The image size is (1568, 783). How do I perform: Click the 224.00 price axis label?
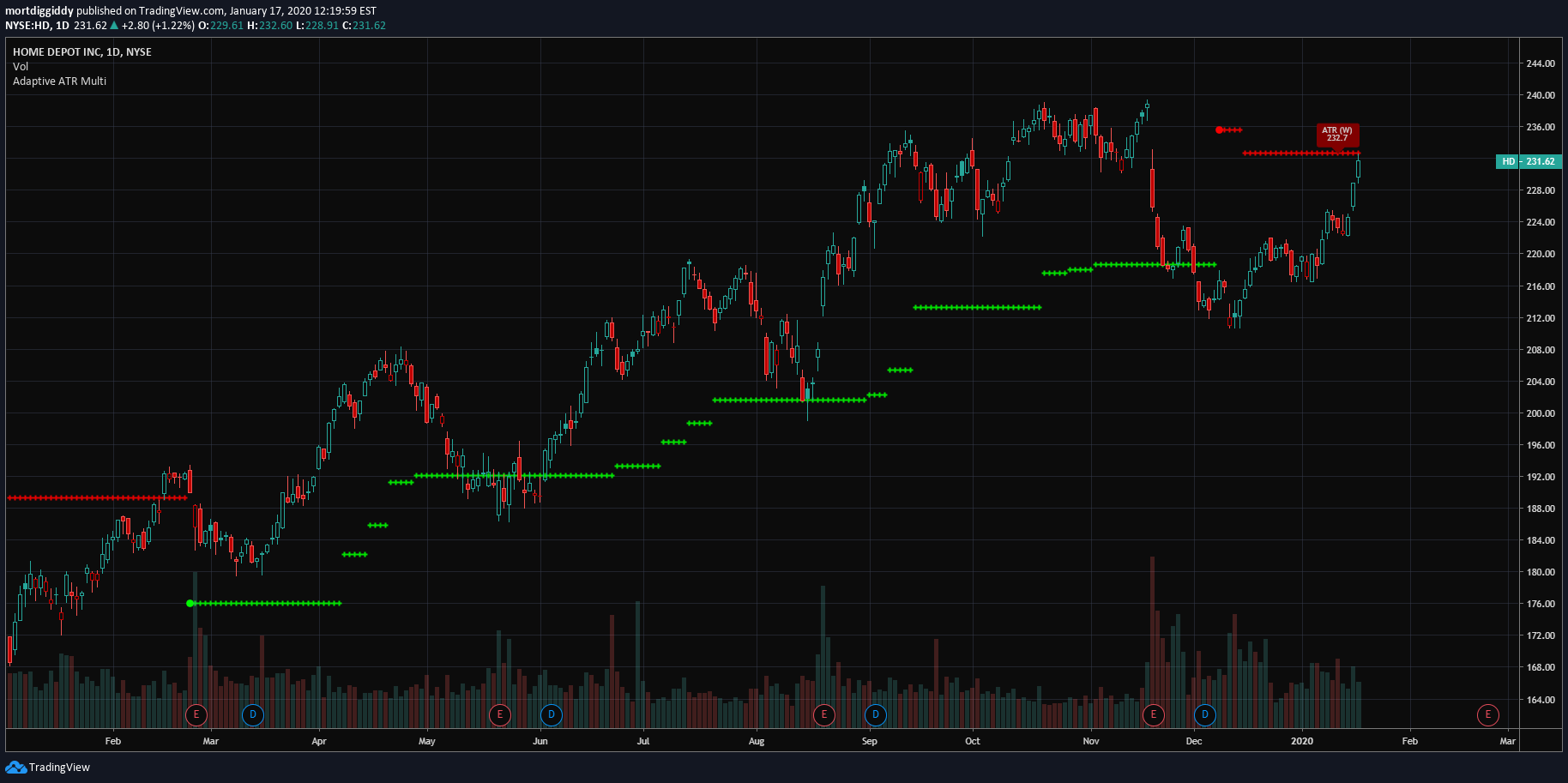tap(1541, 222)
